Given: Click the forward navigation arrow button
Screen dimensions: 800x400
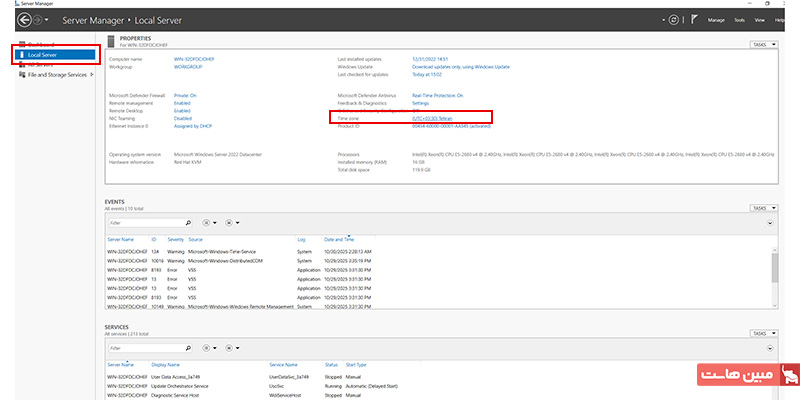Looking at the screenshot, I should [x=38, y=19].
